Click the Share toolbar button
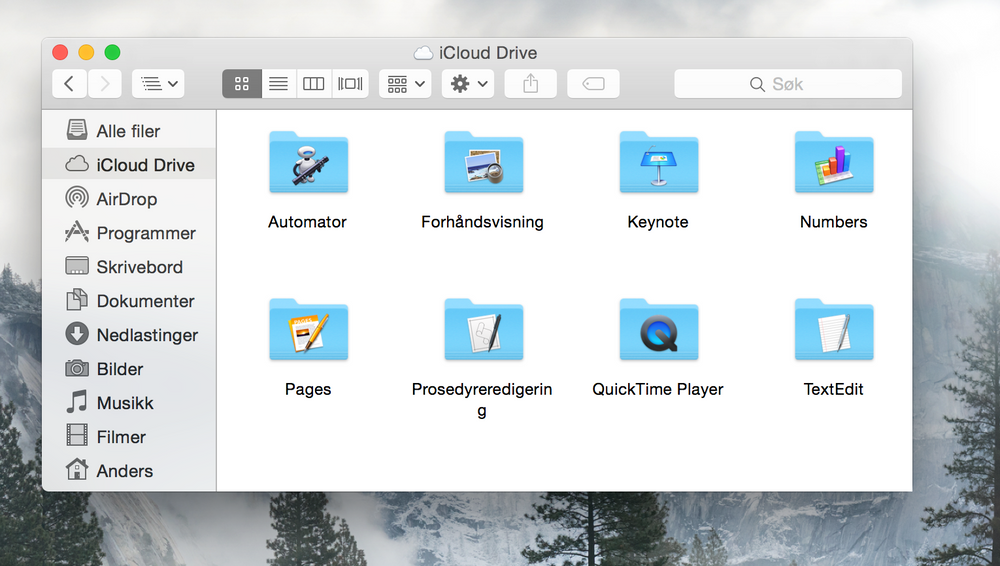The height and width of the screenshot is (566, 1000). (531, 84)
